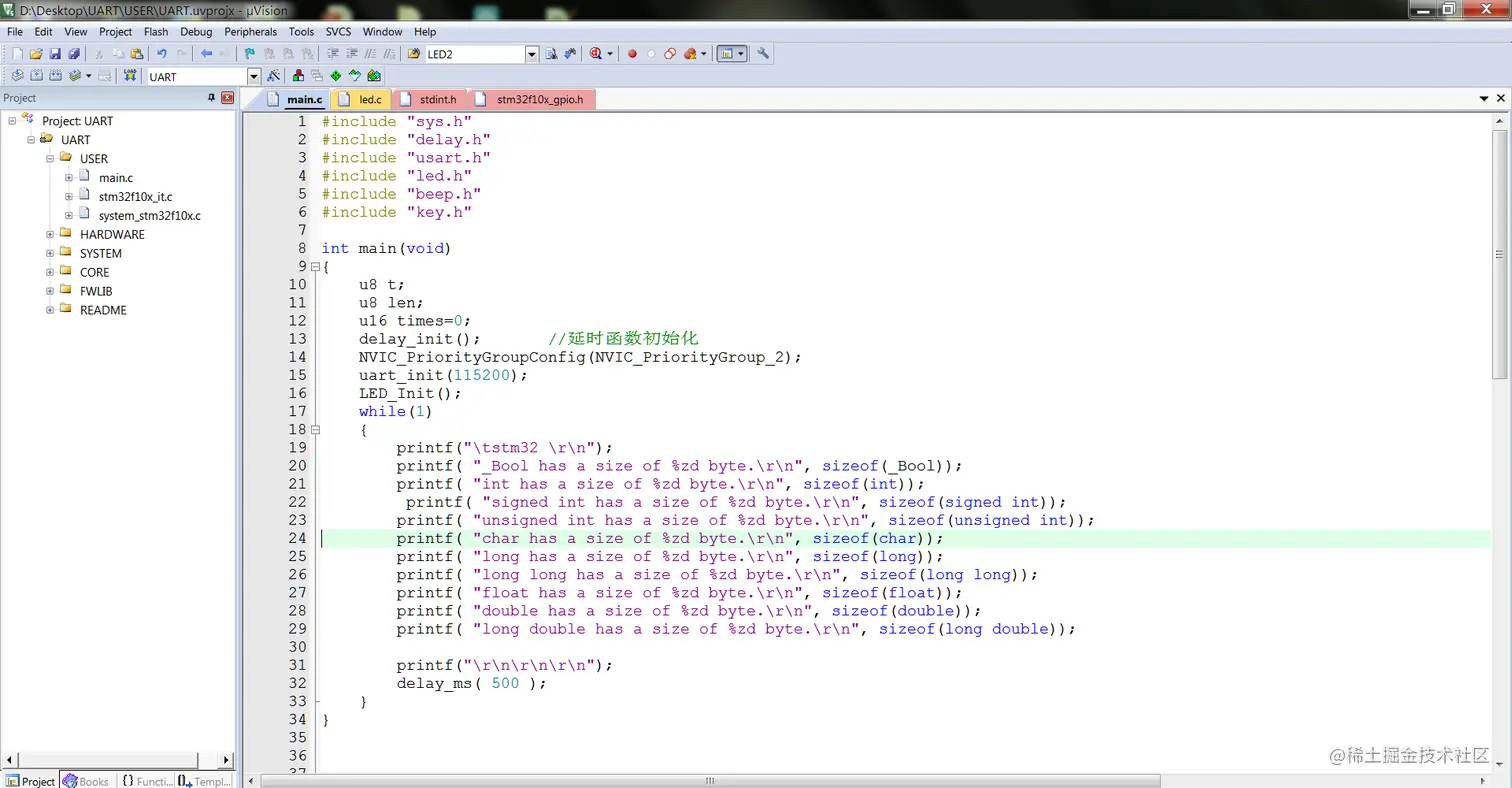Expand the HARDWARE group in project tree
This screenshot has height=788, width=1512.
tap(50, 234)
